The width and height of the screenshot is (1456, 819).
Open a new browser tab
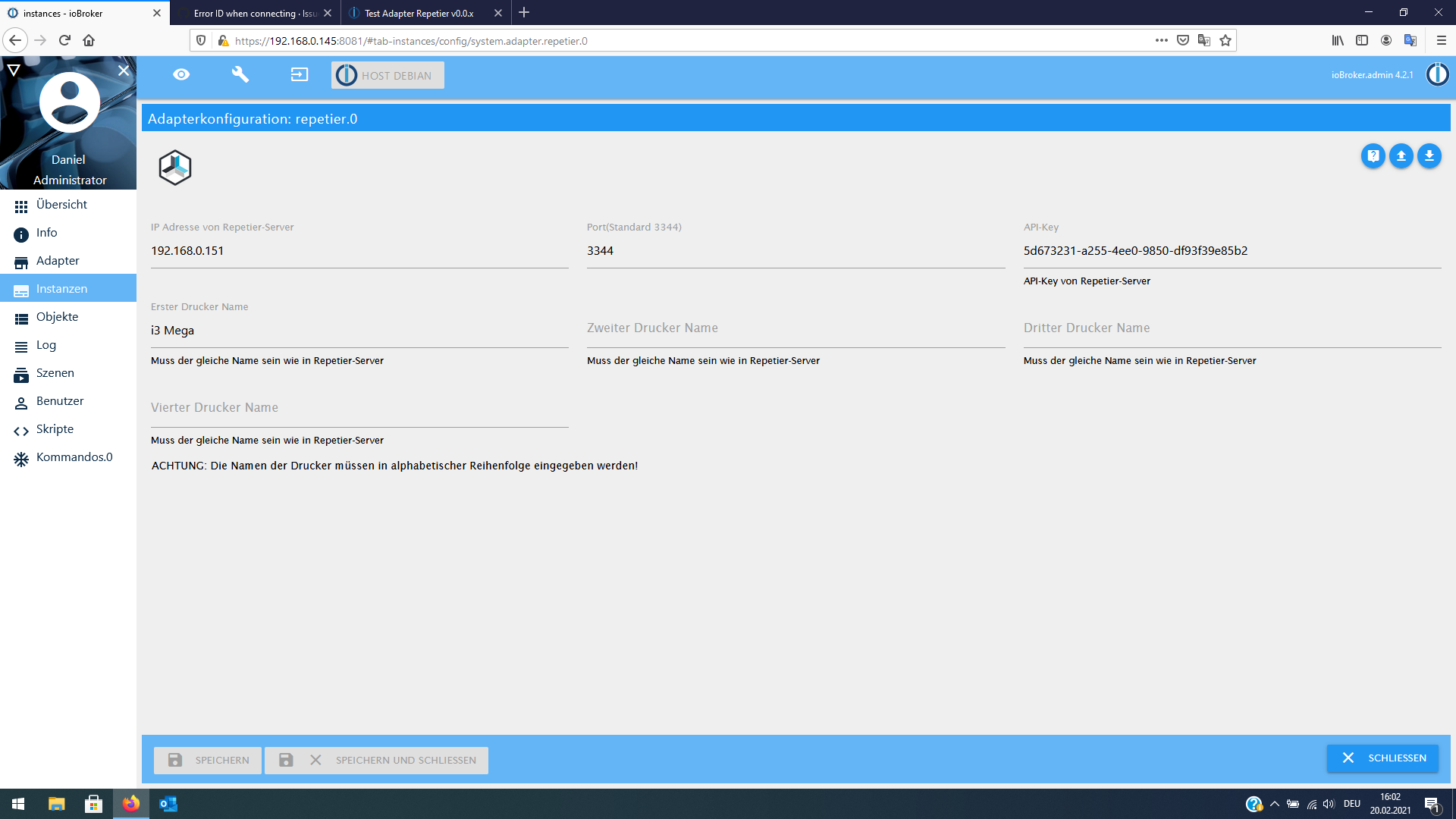pos(524,13)
